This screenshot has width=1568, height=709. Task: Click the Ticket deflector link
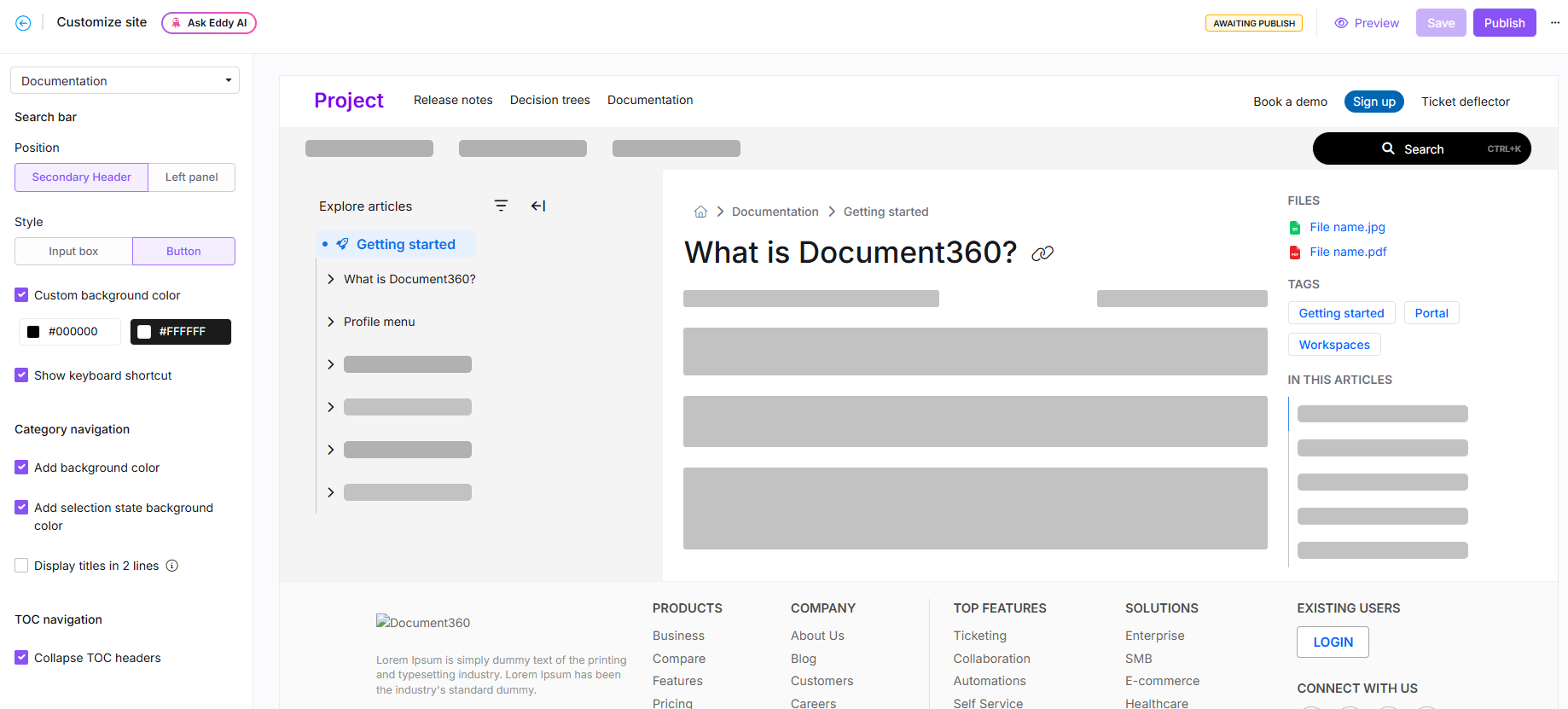(x=1466, y=102)
